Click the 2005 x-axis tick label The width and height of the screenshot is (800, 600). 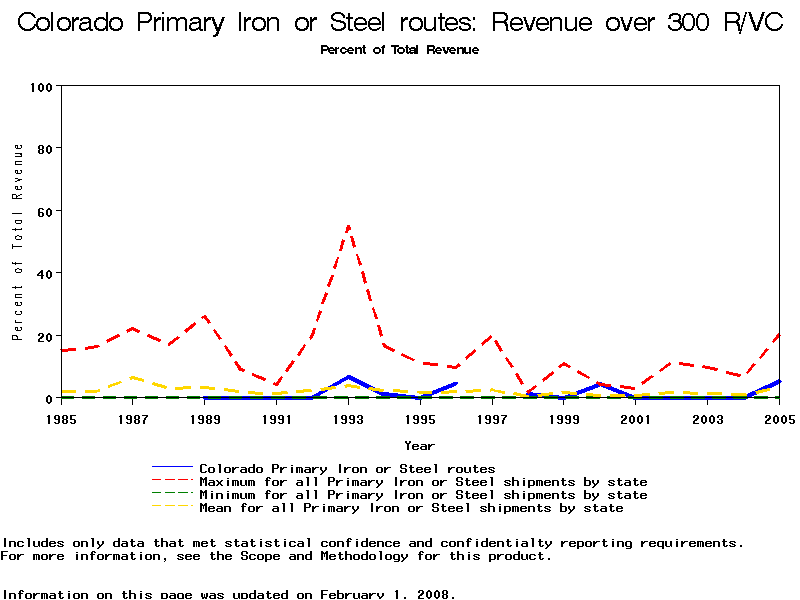point(779,419)
